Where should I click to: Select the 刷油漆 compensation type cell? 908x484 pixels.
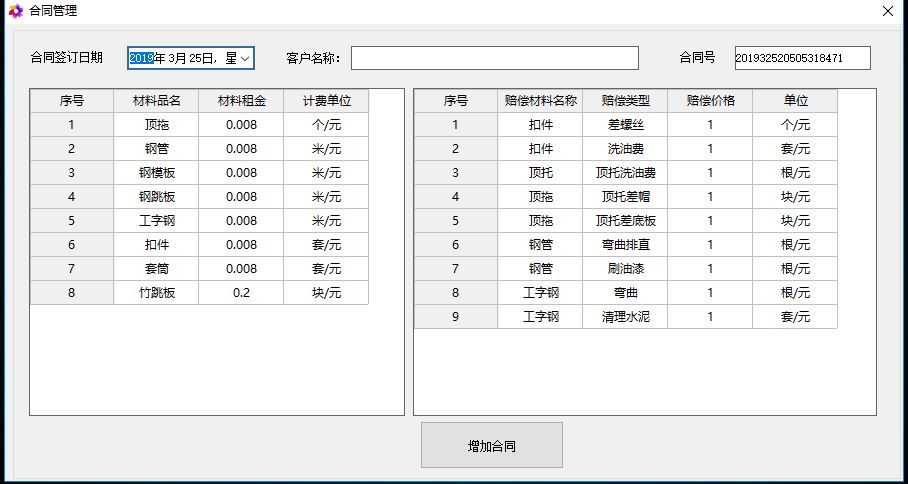coord(625,269)
